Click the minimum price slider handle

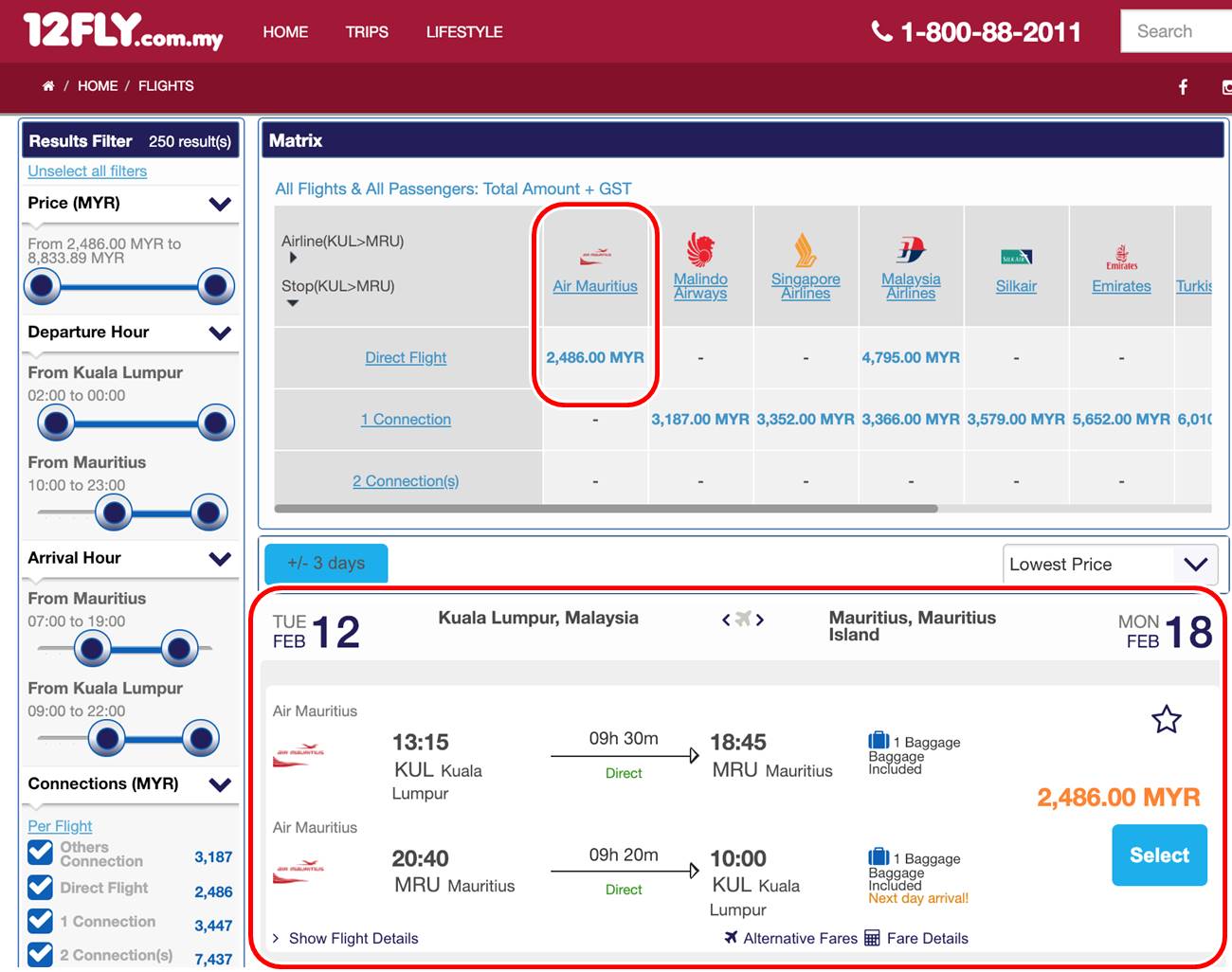[x=42, y=285]
